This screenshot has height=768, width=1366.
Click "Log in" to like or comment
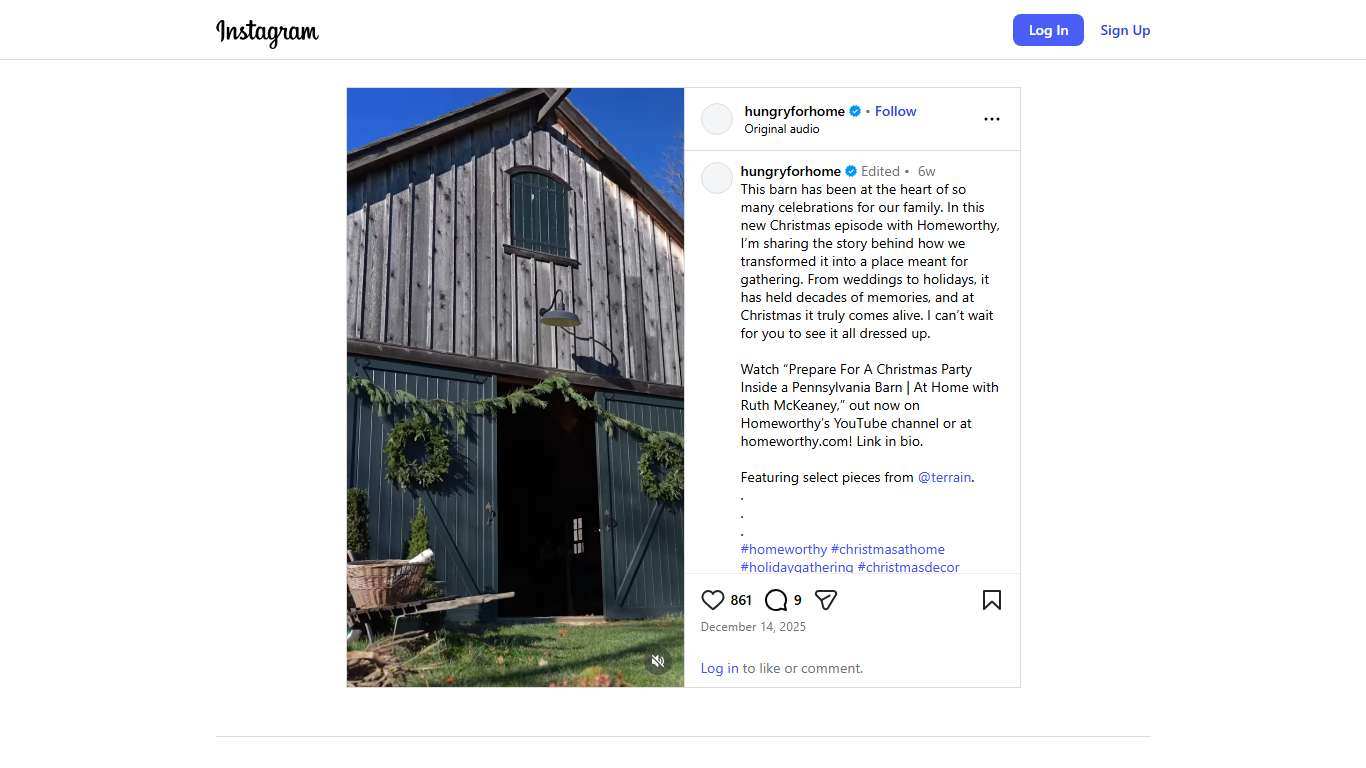click(x=719, y=668)
